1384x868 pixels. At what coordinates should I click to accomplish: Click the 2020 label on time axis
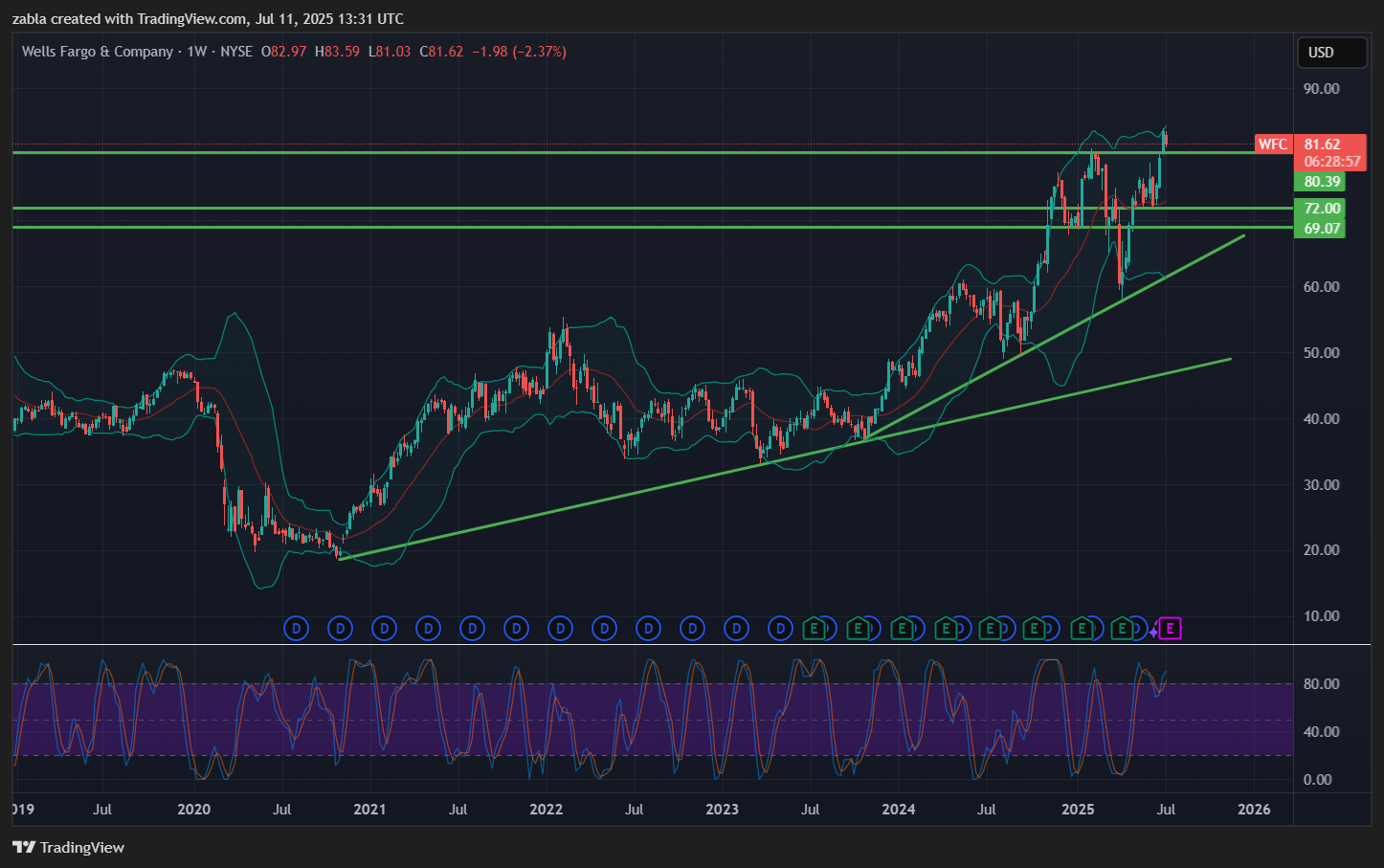(x=193, y=810)
